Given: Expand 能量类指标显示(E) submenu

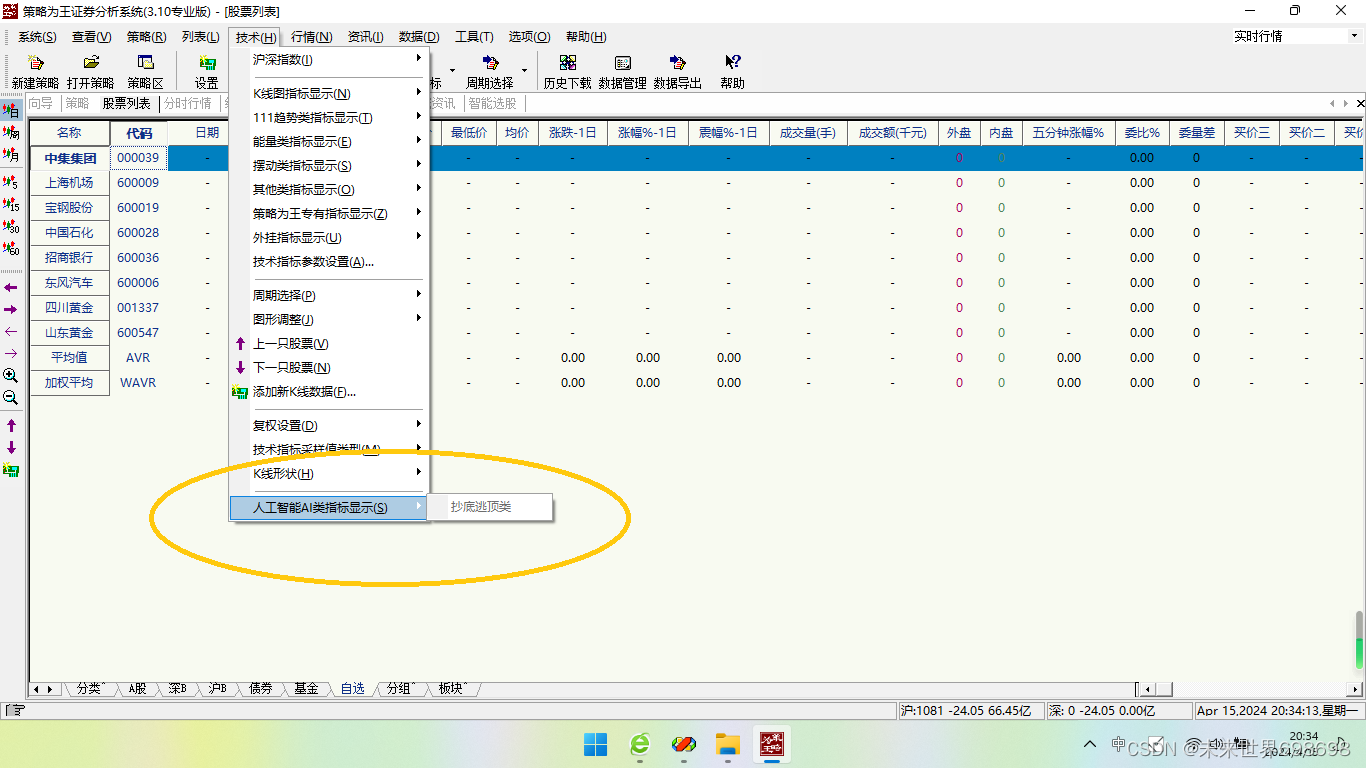Looking at the screenshot, I should [330, 142].
